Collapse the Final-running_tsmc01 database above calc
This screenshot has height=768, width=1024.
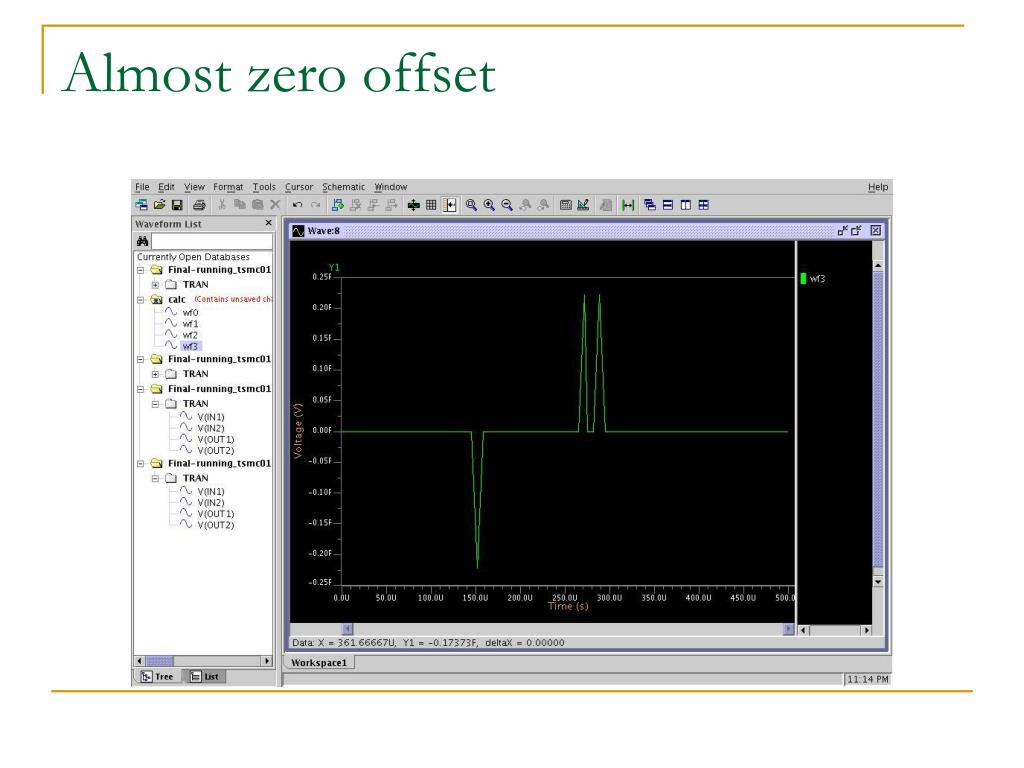click(x=140, y=270)
